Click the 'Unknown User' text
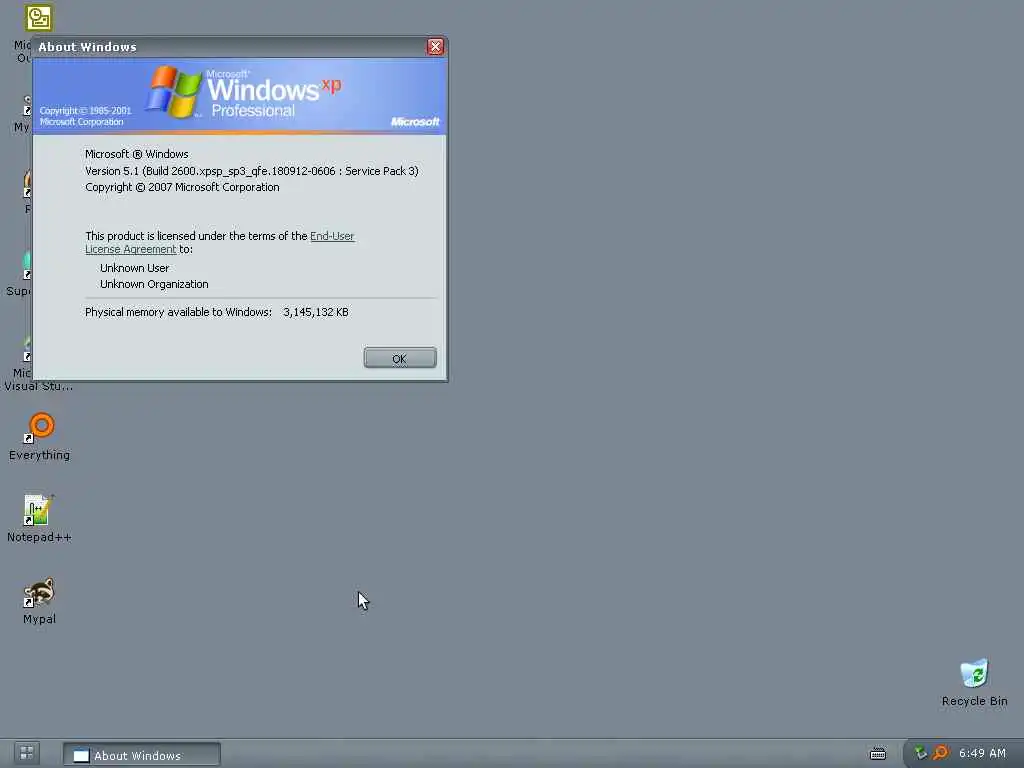The height and width of the screenshot is (768, 1024). point(135,268)
